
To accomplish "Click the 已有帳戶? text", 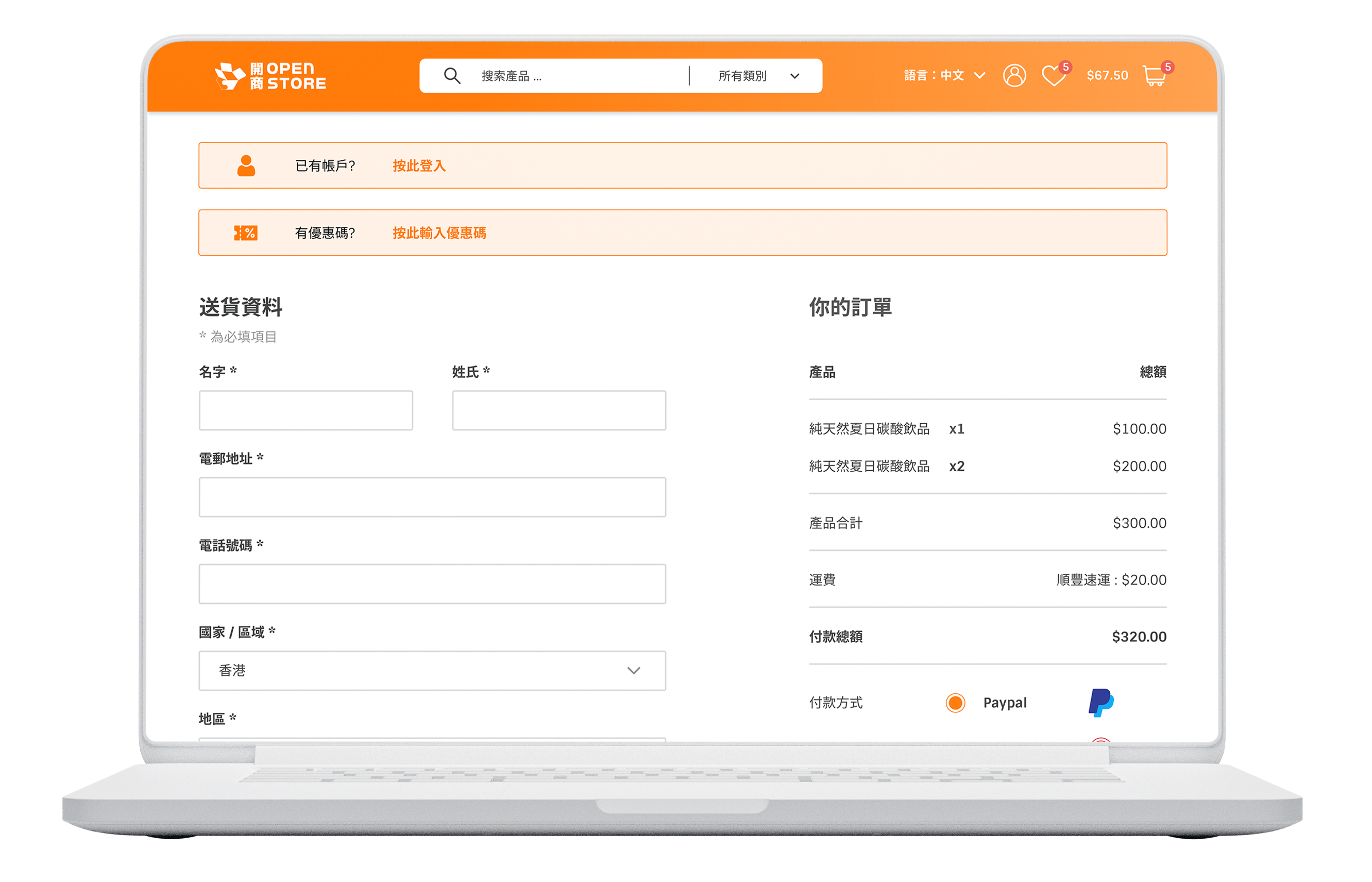I will point(325,165).
